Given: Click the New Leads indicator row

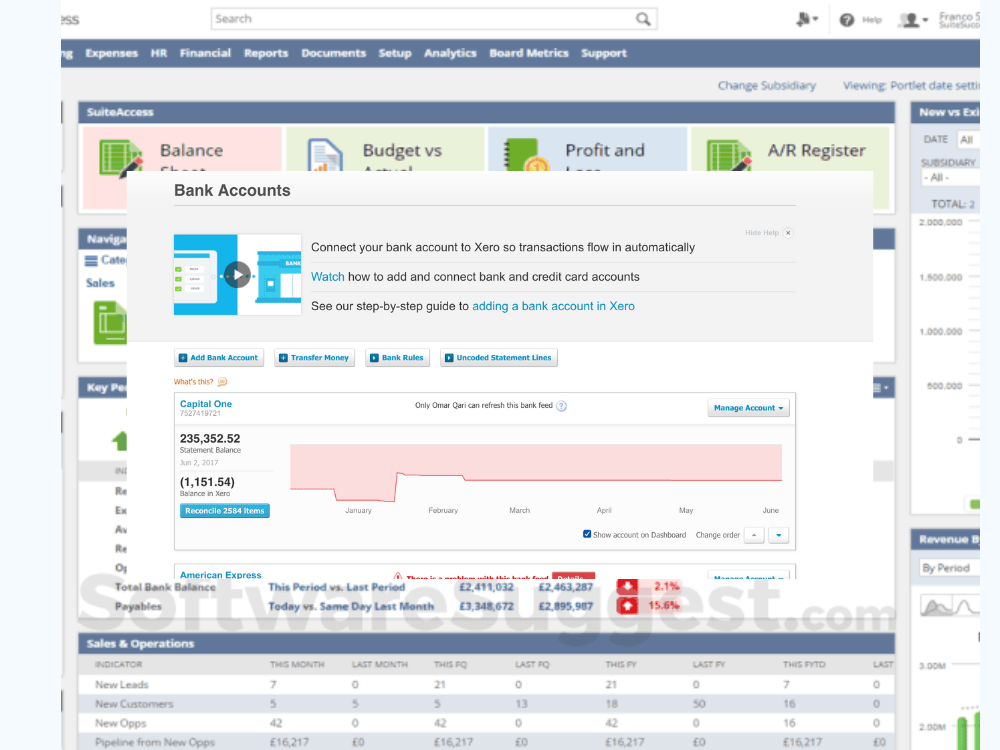Looking at the screenshot, I should (486, 684).
